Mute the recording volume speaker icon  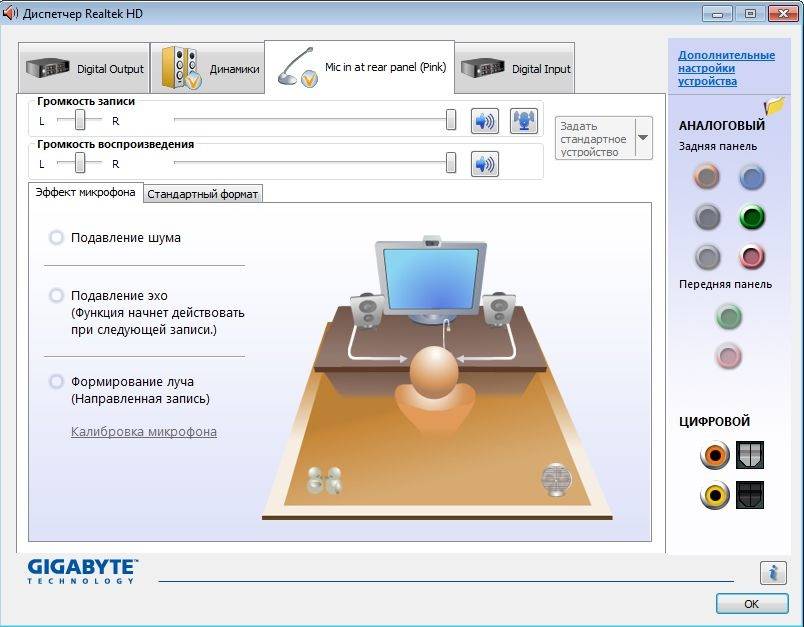(485, 122)
